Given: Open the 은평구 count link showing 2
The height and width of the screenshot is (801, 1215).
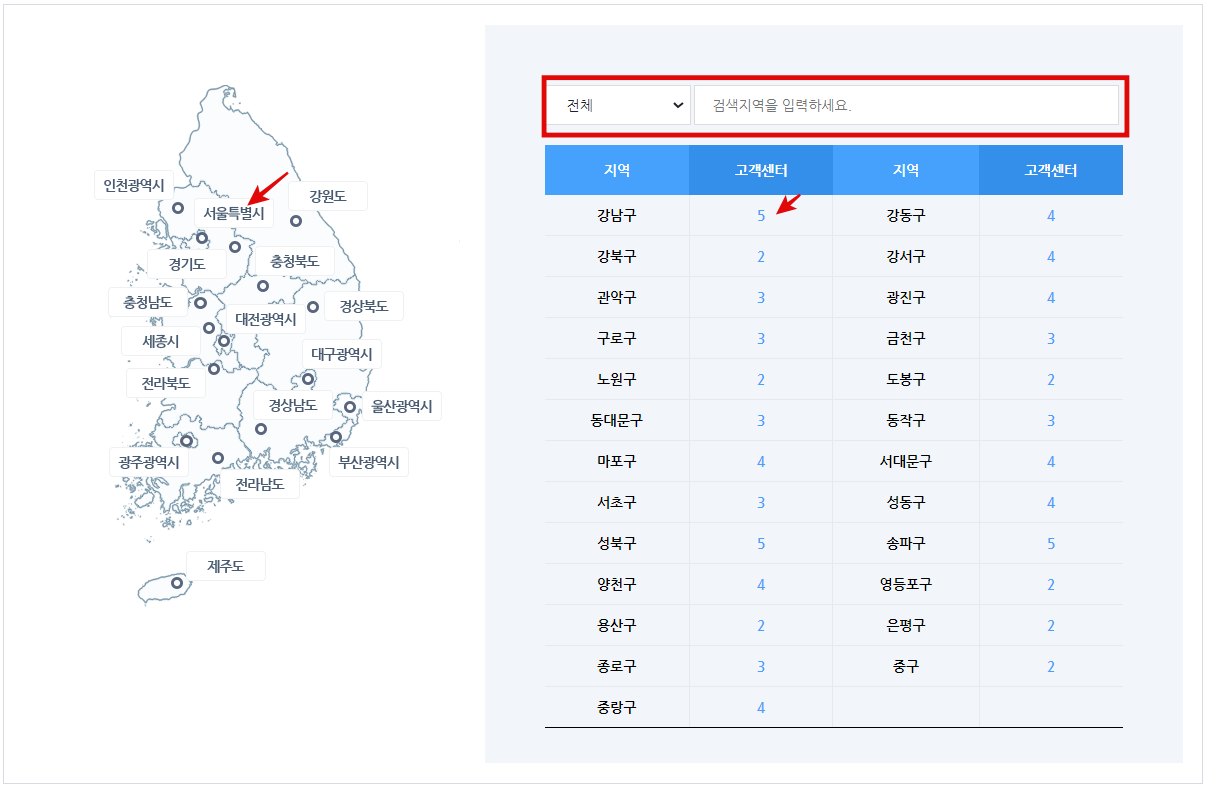Looking at the screenshot, I should point(1051,624).
